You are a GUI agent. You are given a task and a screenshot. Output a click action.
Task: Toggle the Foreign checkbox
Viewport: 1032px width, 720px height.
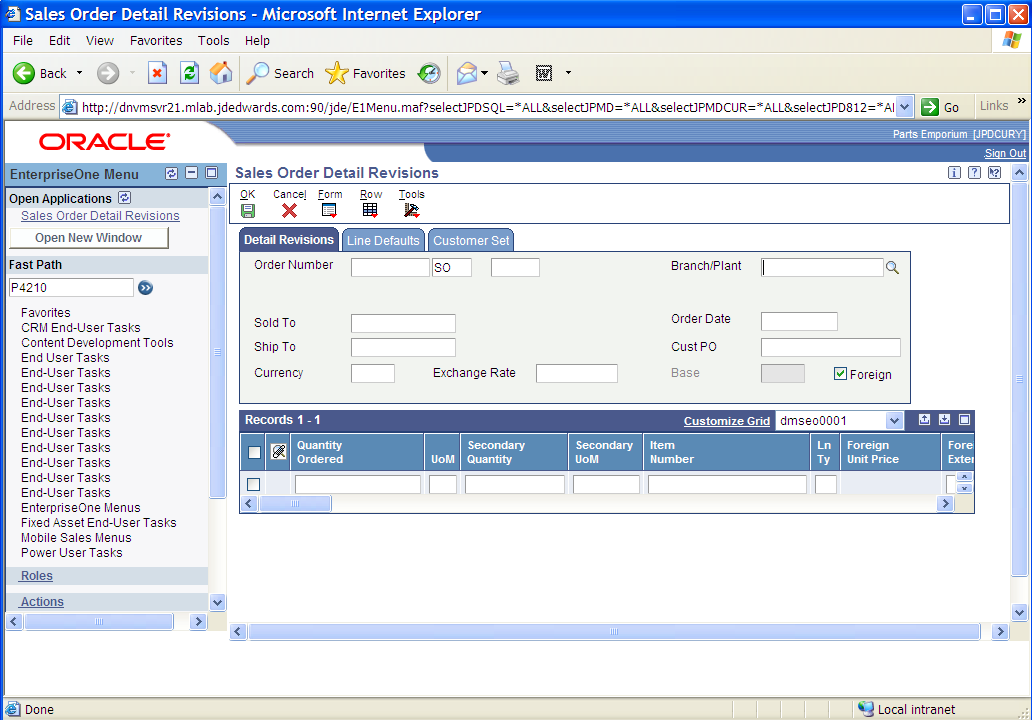(x=840, y=374)
